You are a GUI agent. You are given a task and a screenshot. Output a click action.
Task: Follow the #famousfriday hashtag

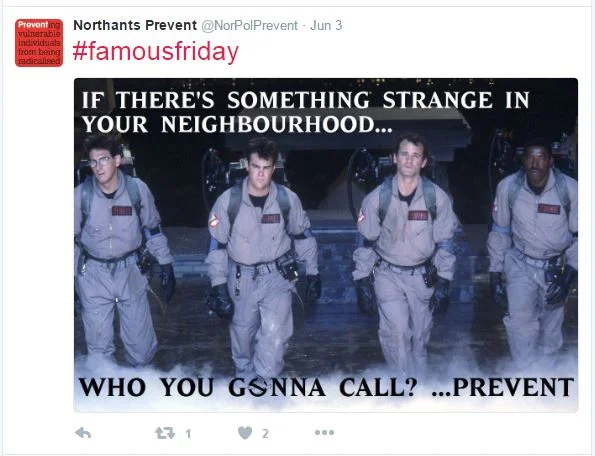pyautogui.click(x=156, y=52)
